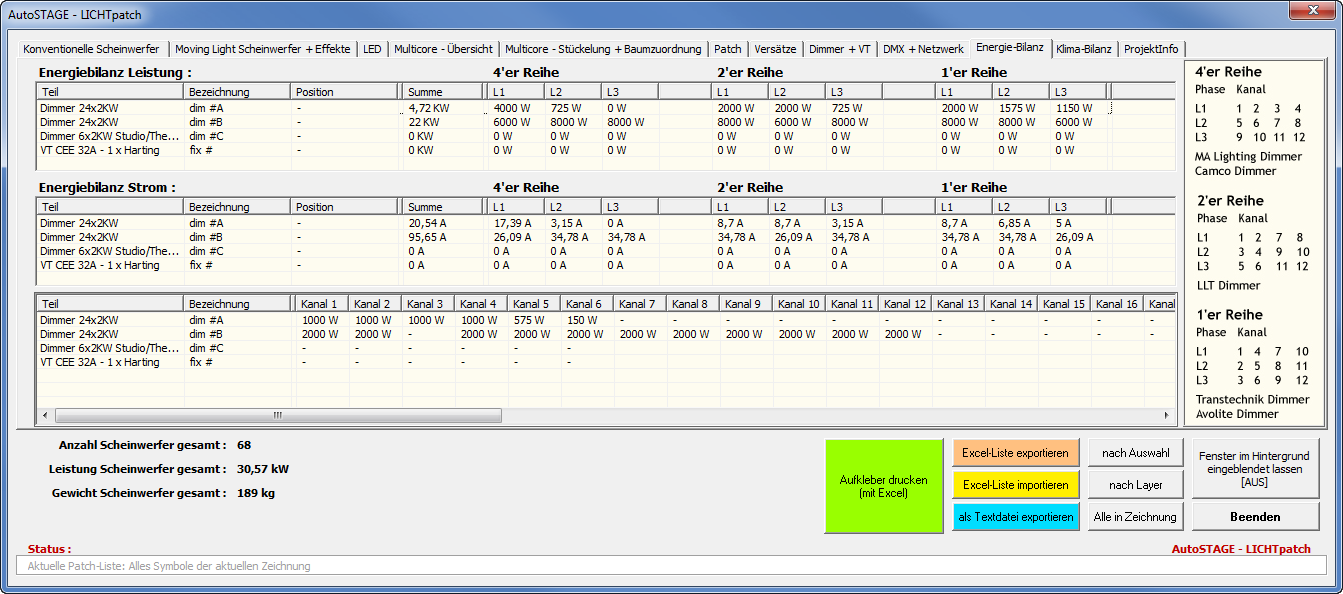
Task: Go to the ProjektInfo tab
Action: click(x=1152, y=49)
